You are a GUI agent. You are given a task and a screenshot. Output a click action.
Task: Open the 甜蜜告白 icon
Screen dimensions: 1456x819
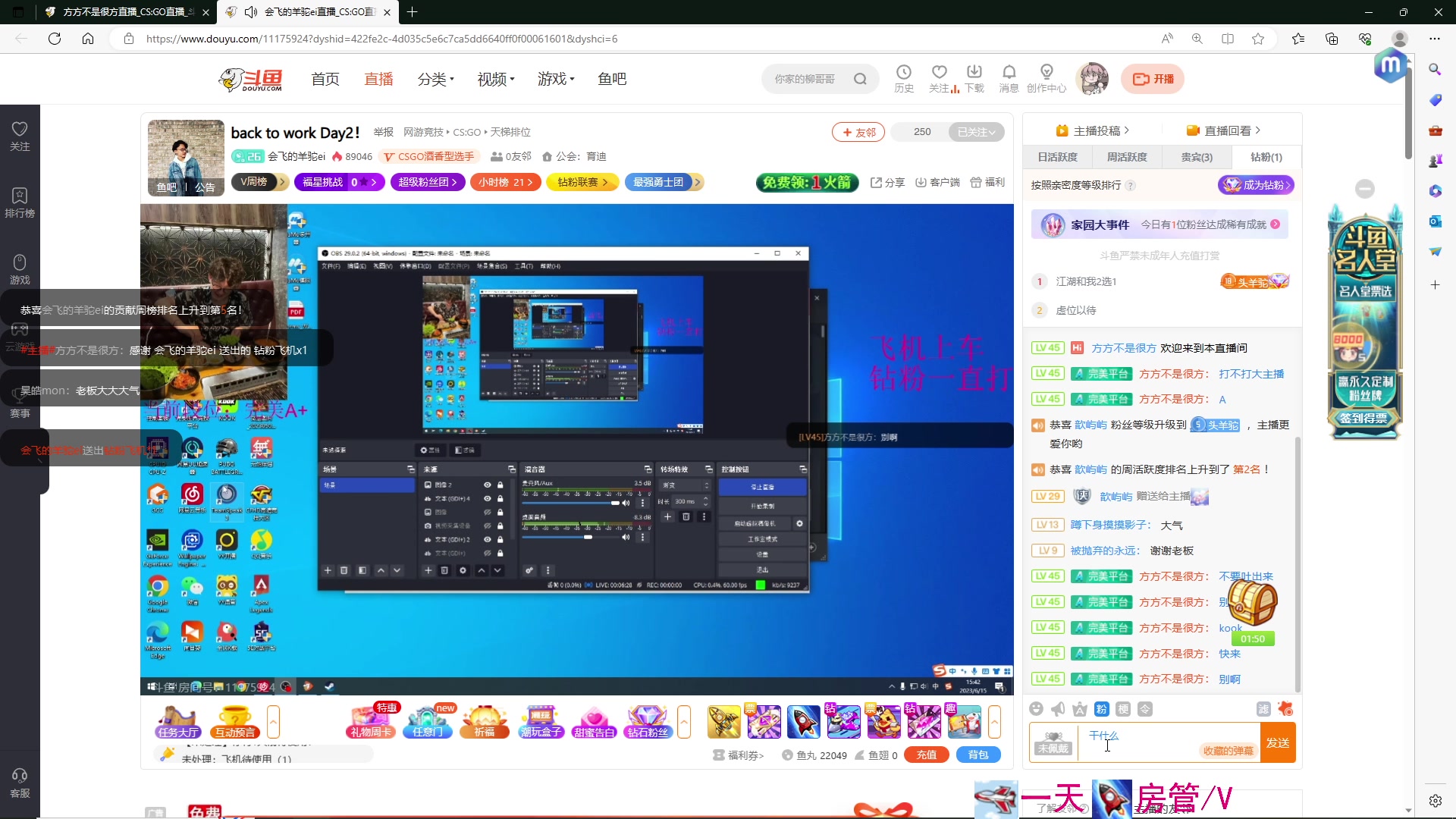[x=595, y=722]
